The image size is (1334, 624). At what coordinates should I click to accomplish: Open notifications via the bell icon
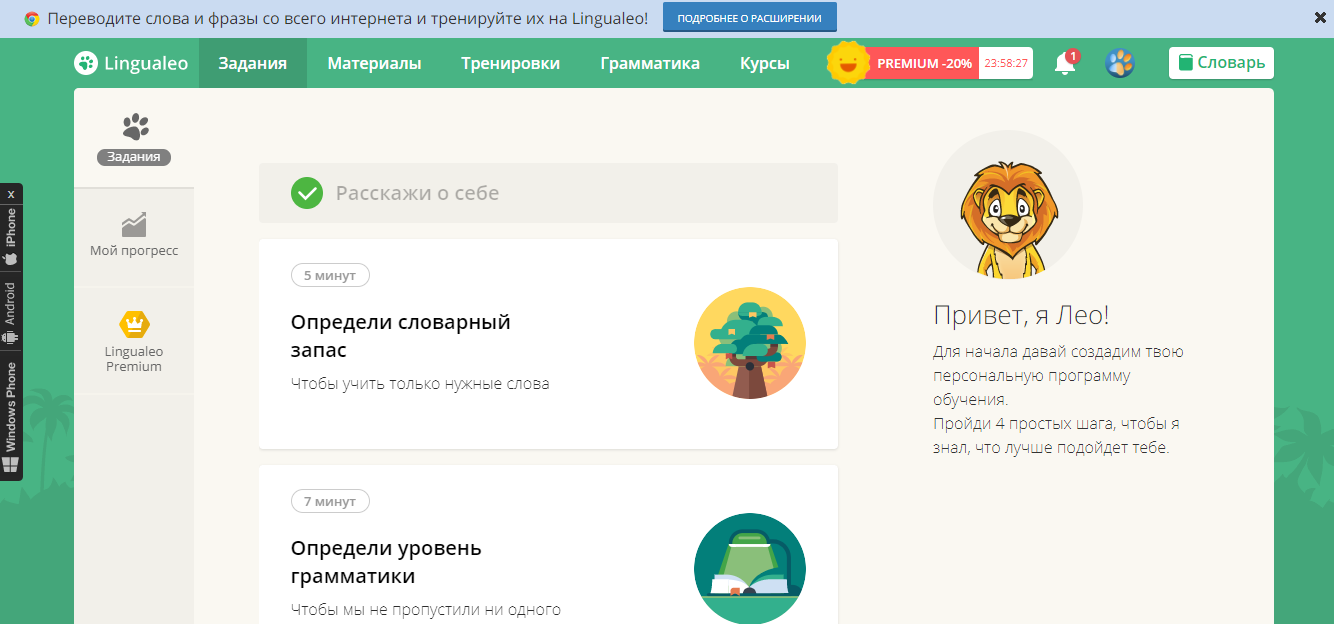pos(1064,62)
